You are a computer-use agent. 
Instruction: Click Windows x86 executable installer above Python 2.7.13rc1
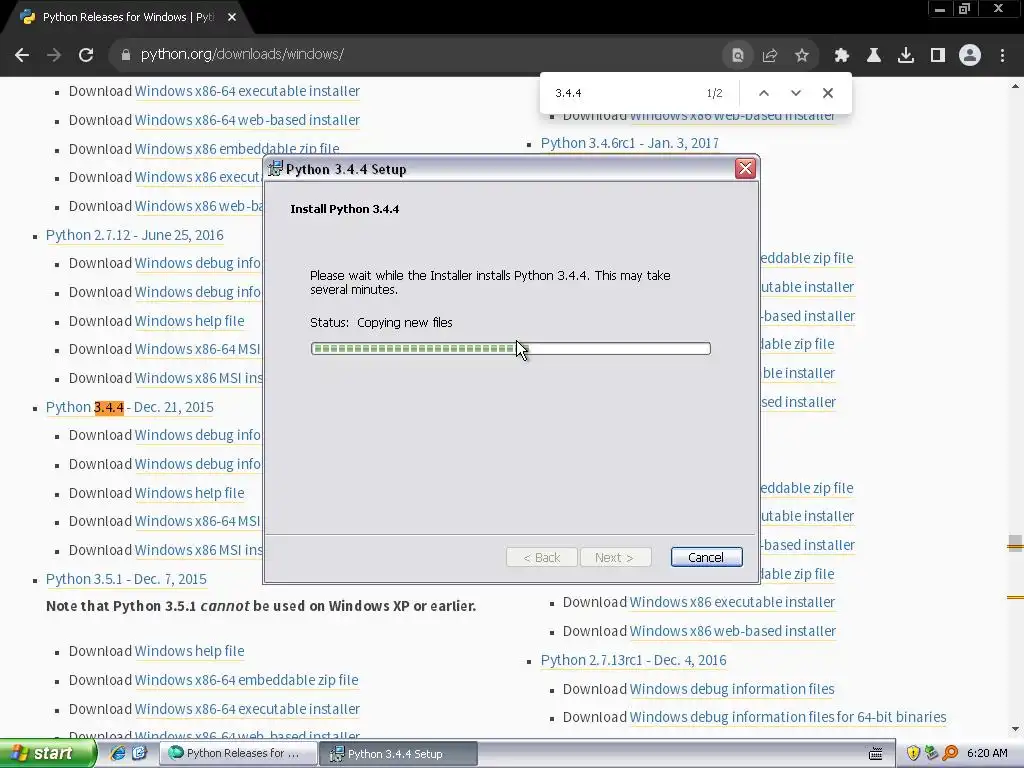(732, 602)
